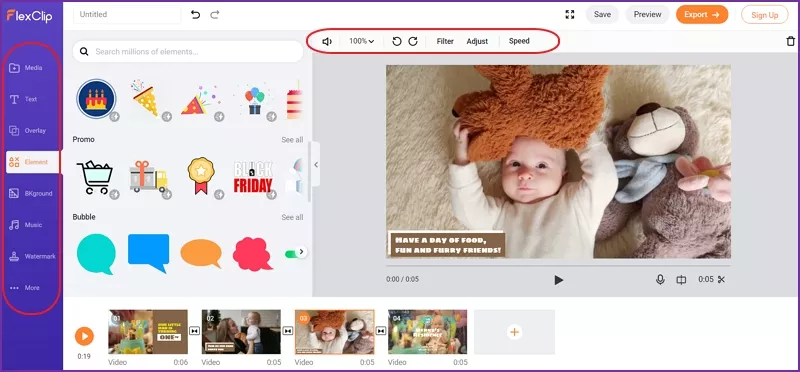Add the red cloud speech bubble
Image resolution: width=800 pixels, height=372 pixels.
pos(253,254)
